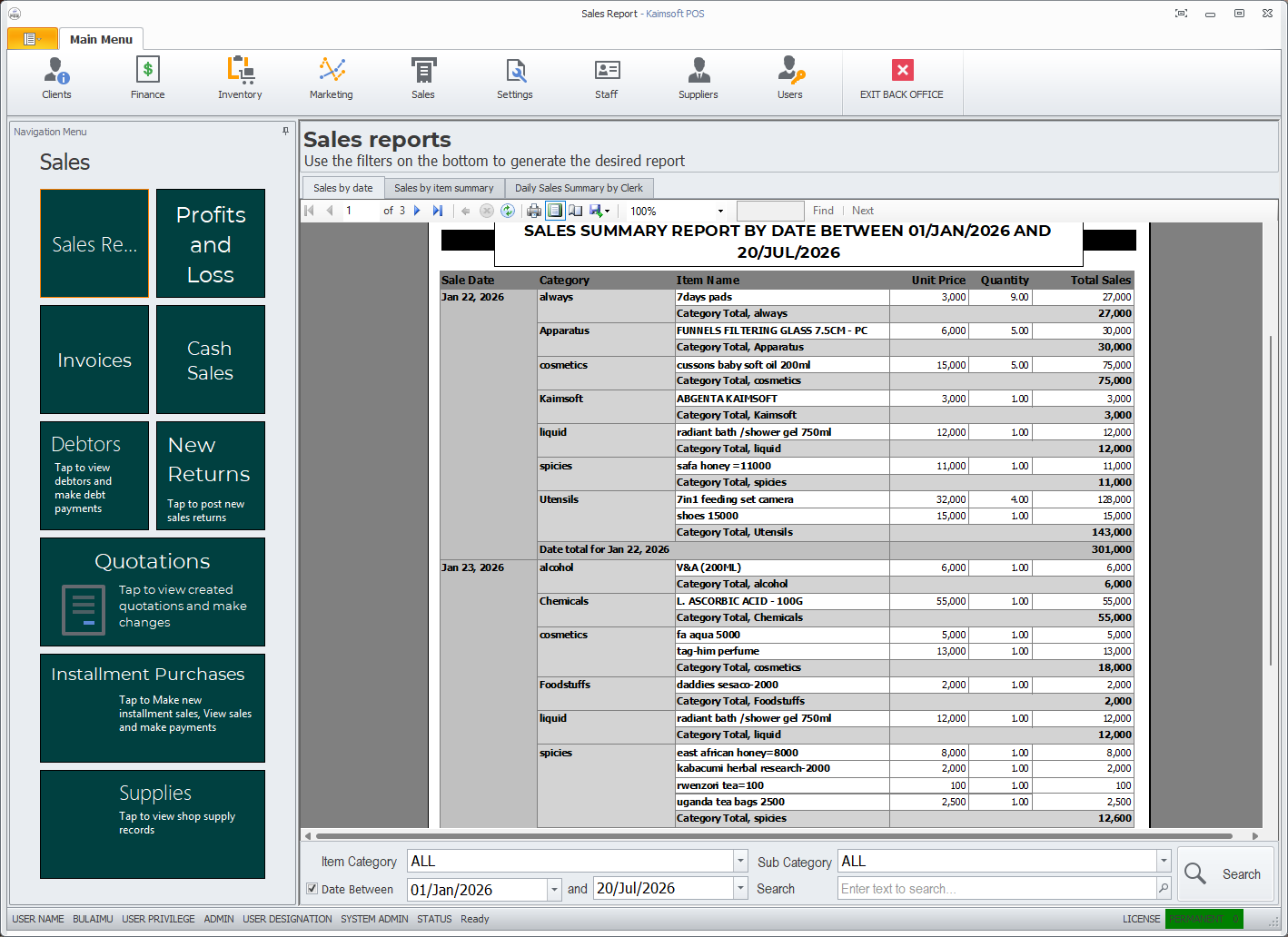Click 'L. ASCORBIC ACID - 100G' item
This screenshot has height=937, width=1288.
pos(739,601)
